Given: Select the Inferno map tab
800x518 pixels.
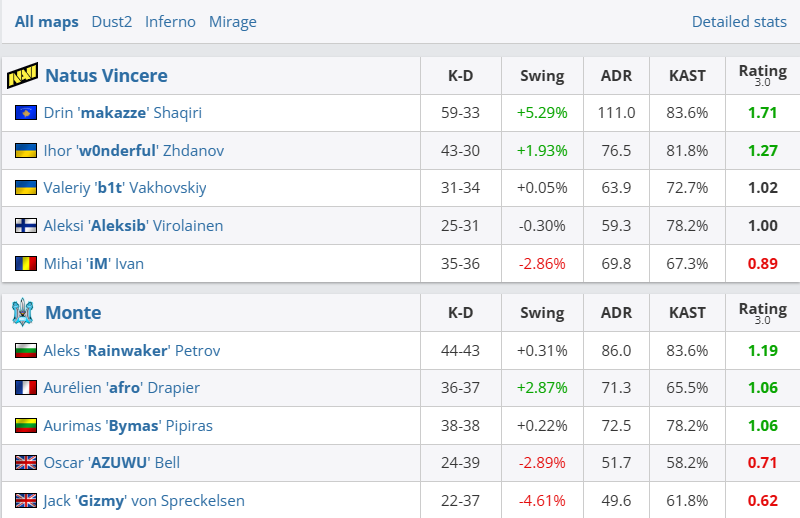Looking at the screenshot, I should click(170, 21).
